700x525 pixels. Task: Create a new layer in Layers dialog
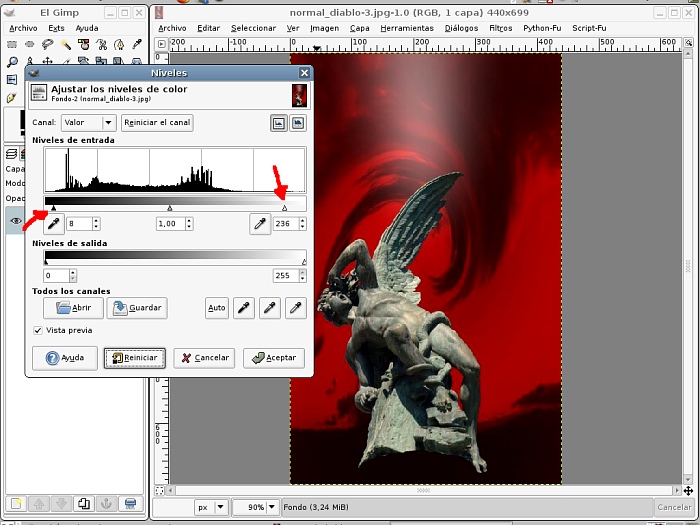coord(16,504)
